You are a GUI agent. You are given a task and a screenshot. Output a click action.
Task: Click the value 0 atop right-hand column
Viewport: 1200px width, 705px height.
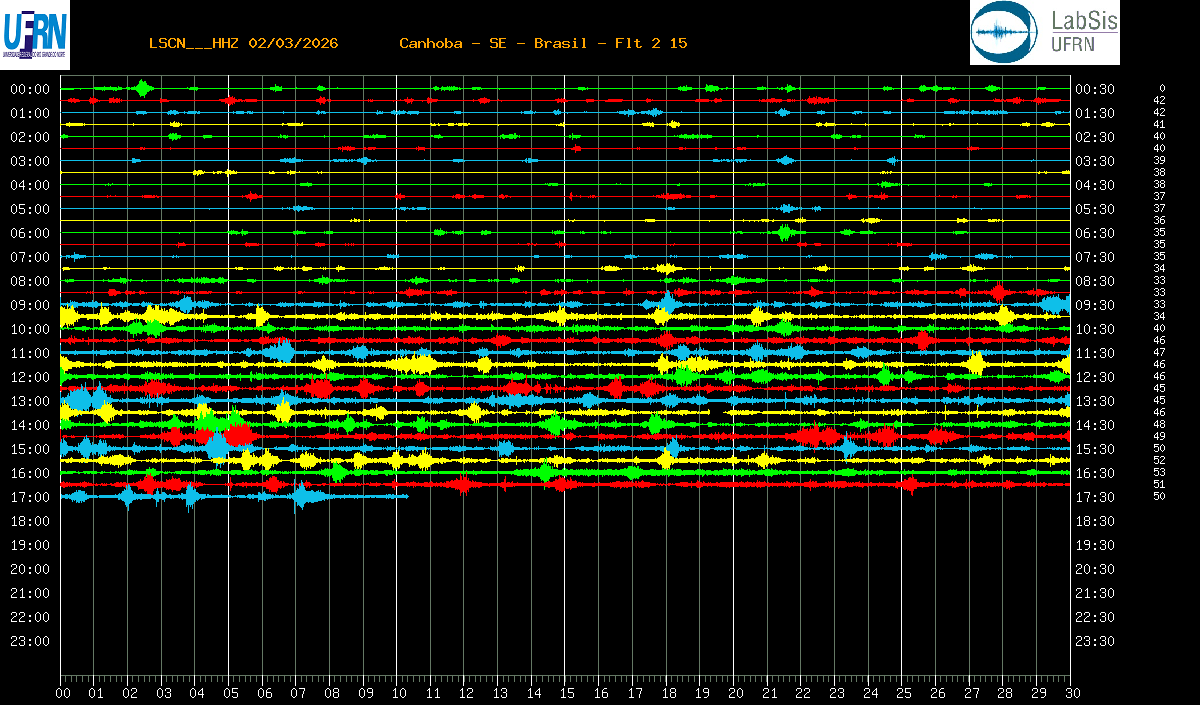(1162, 89)
